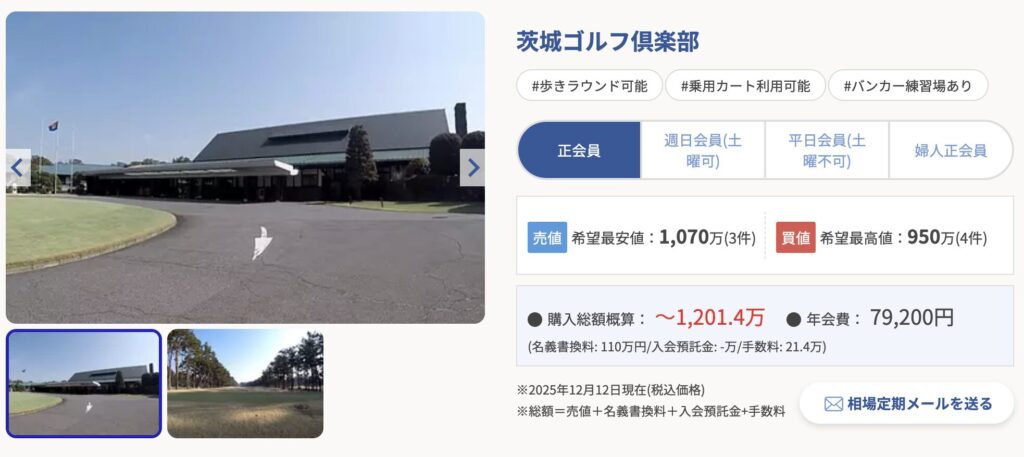Switch to the 婦人正会員 tab
Viewport: 1024px width, 457px height.
[x=950, y=150]
